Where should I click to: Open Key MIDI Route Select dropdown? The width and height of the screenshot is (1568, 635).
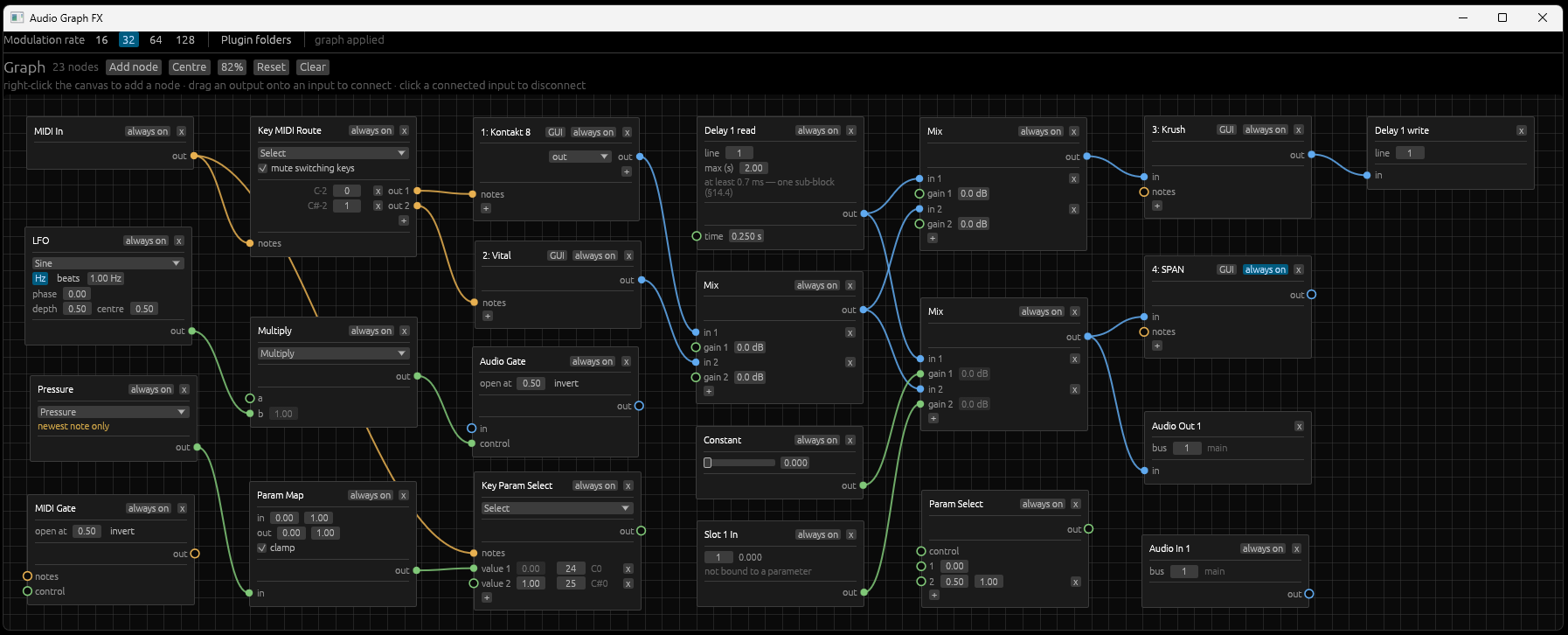(x=333, y=153)
